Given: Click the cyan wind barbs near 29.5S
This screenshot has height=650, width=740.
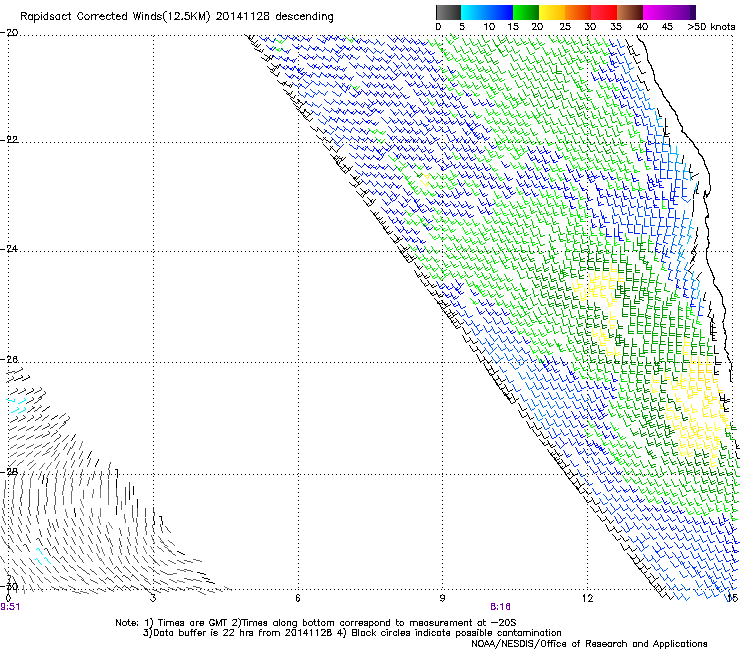Looking at the screenshot, I should click(42, 556).
